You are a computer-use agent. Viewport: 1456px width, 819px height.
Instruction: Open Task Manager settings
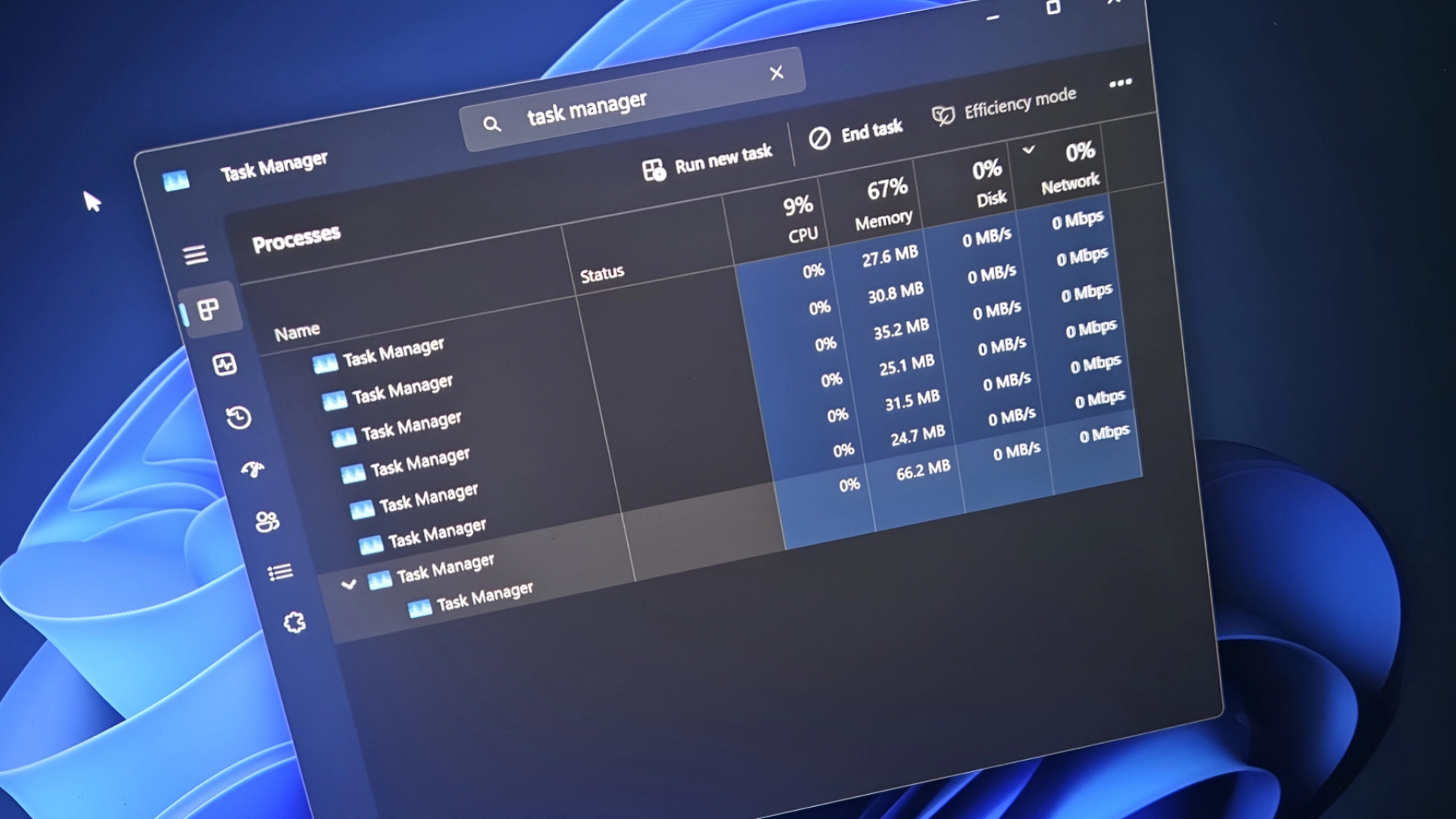pos(293,622)
